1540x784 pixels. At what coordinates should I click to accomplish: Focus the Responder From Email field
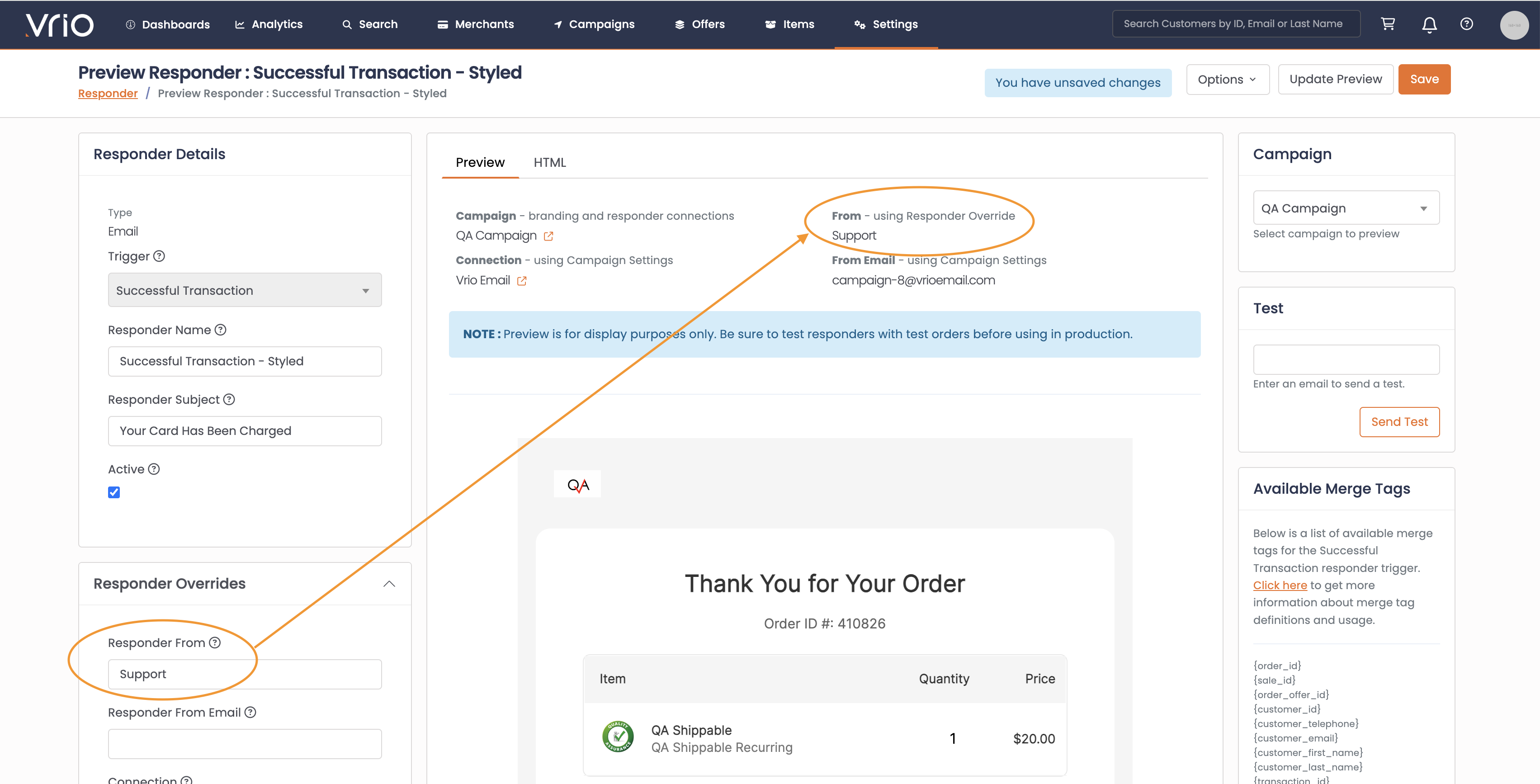coord(245,743)
